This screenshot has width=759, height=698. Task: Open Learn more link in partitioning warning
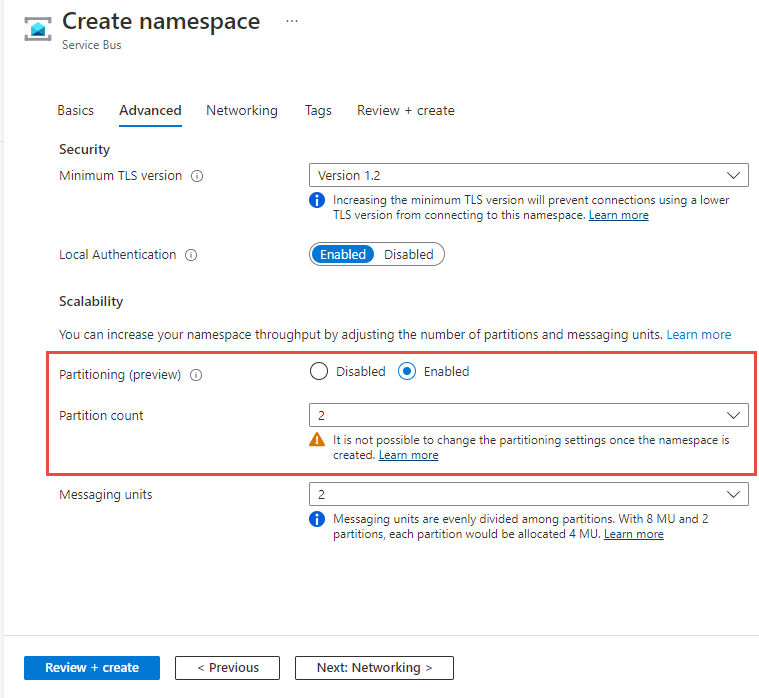pos(408,455)
